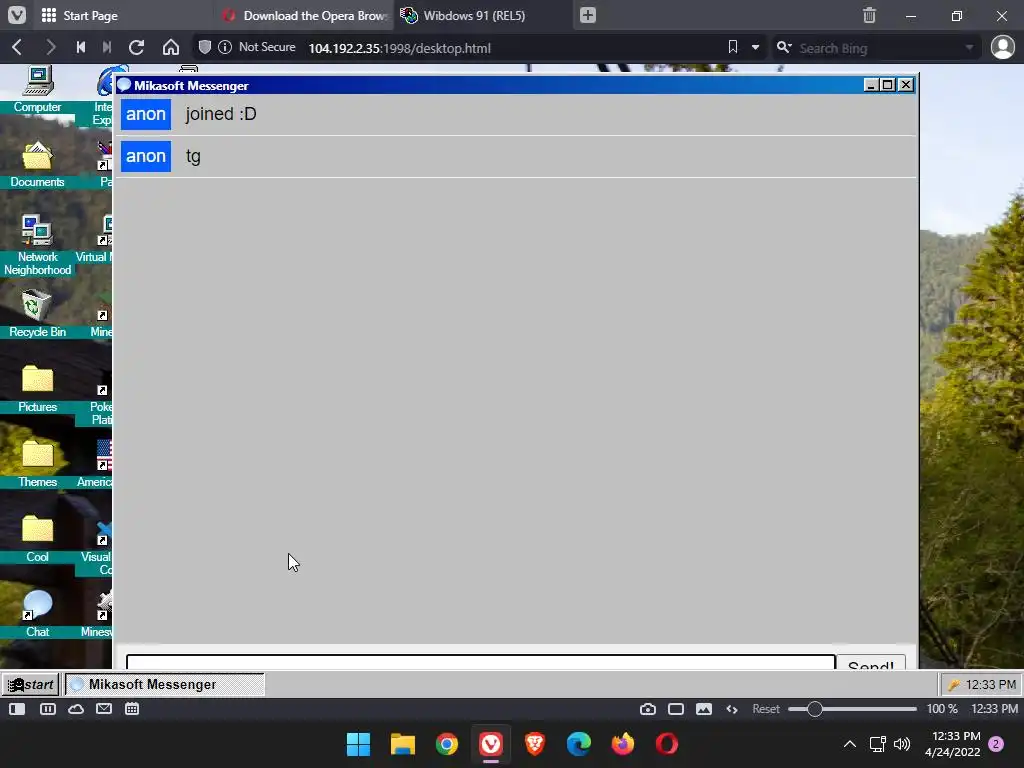Launch Google Chrome from taskbar
This screenshot has height=768, width=1024.
(447, 744)
